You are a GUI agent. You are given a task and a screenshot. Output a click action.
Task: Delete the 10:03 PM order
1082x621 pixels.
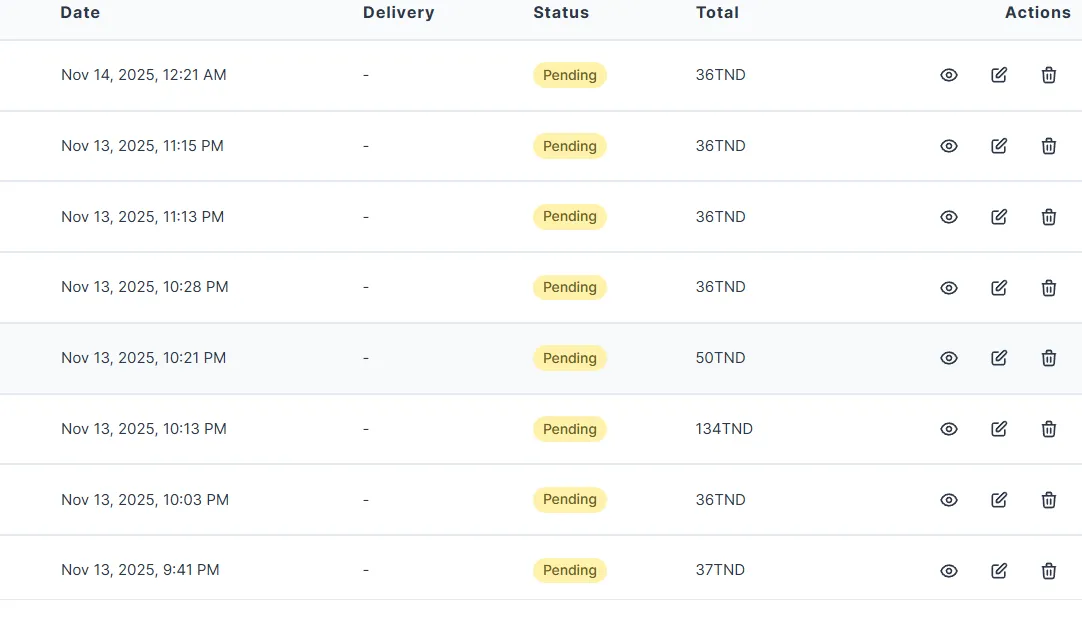(x=1049, y=500)
